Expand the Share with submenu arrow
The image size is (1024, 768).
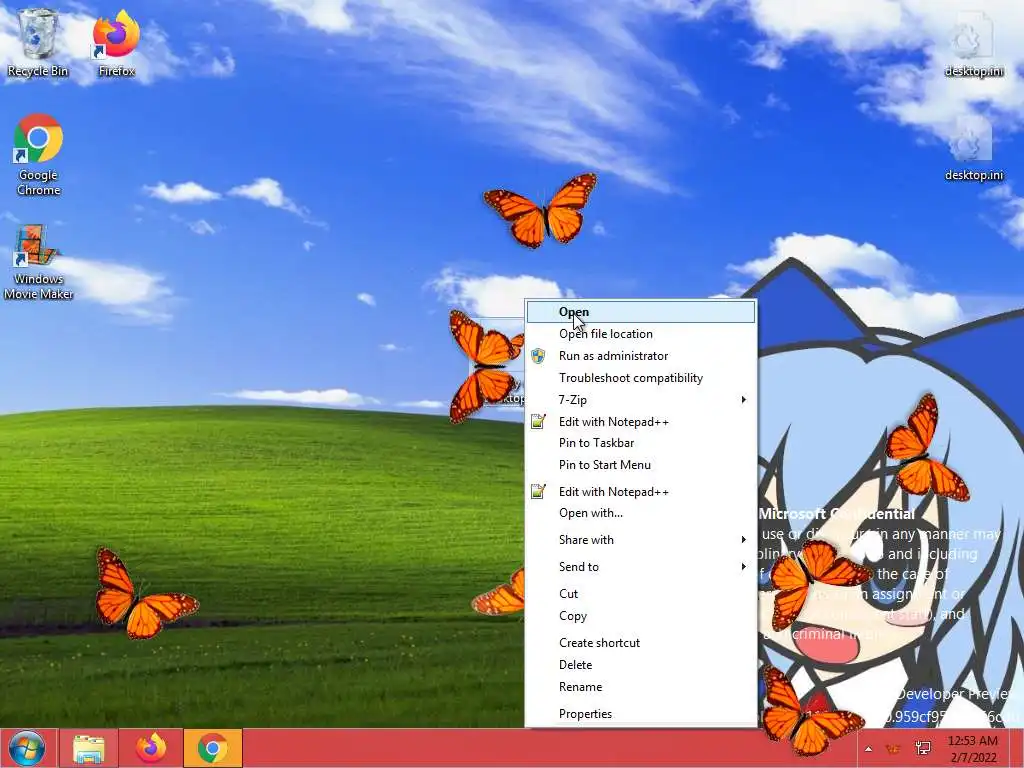[743, 539]
